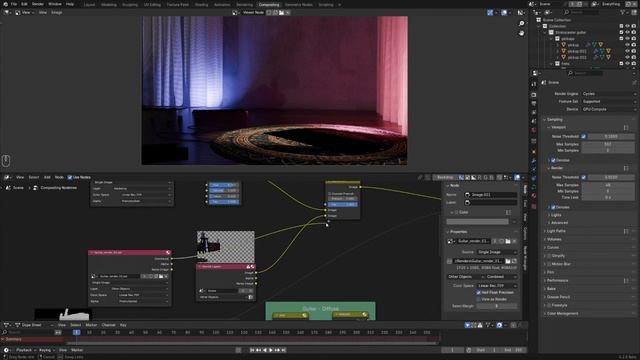Collapse the Stratocaster guitar collection
Viewport: 640px width, 360px height.
[x=545, y=32]
